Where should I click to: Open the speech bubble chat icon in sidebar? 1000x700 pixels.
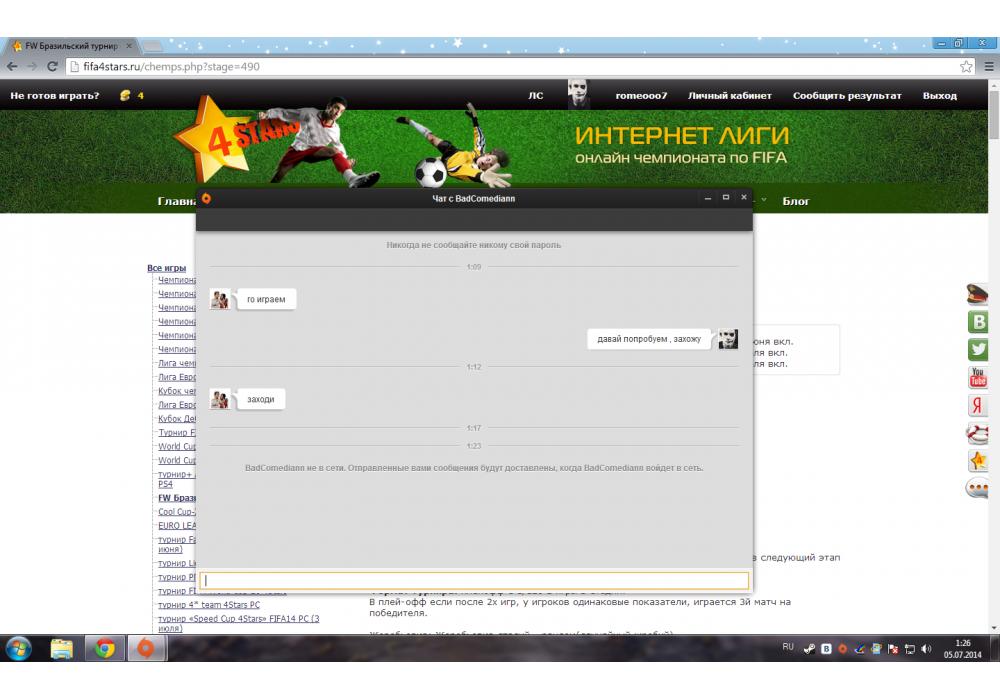[977, 488]
